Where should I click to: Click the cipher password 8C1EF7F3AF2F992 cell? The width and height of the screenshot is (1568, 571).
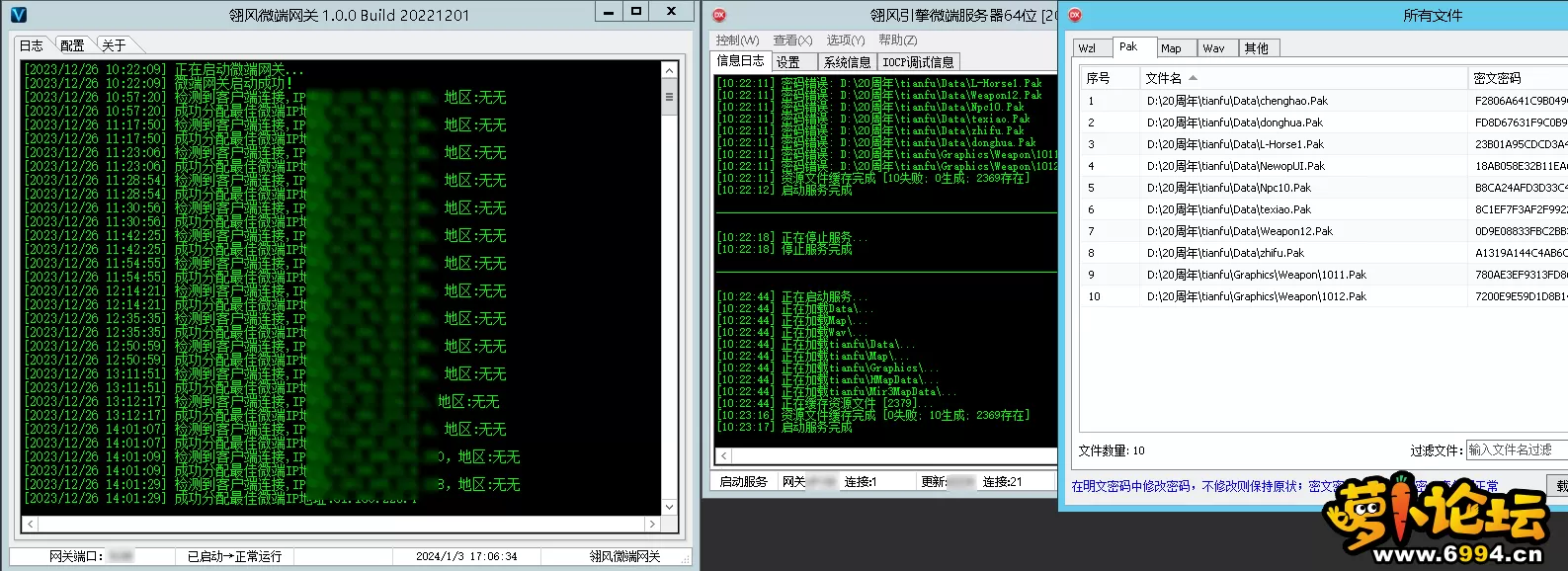click(1520, 209)
